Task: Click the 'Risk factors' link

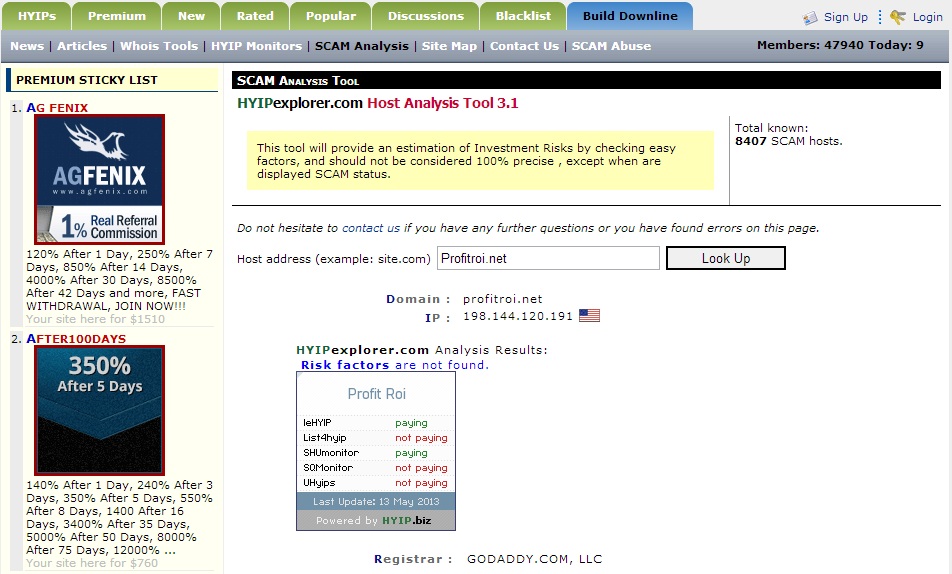Action: [345, 365]
